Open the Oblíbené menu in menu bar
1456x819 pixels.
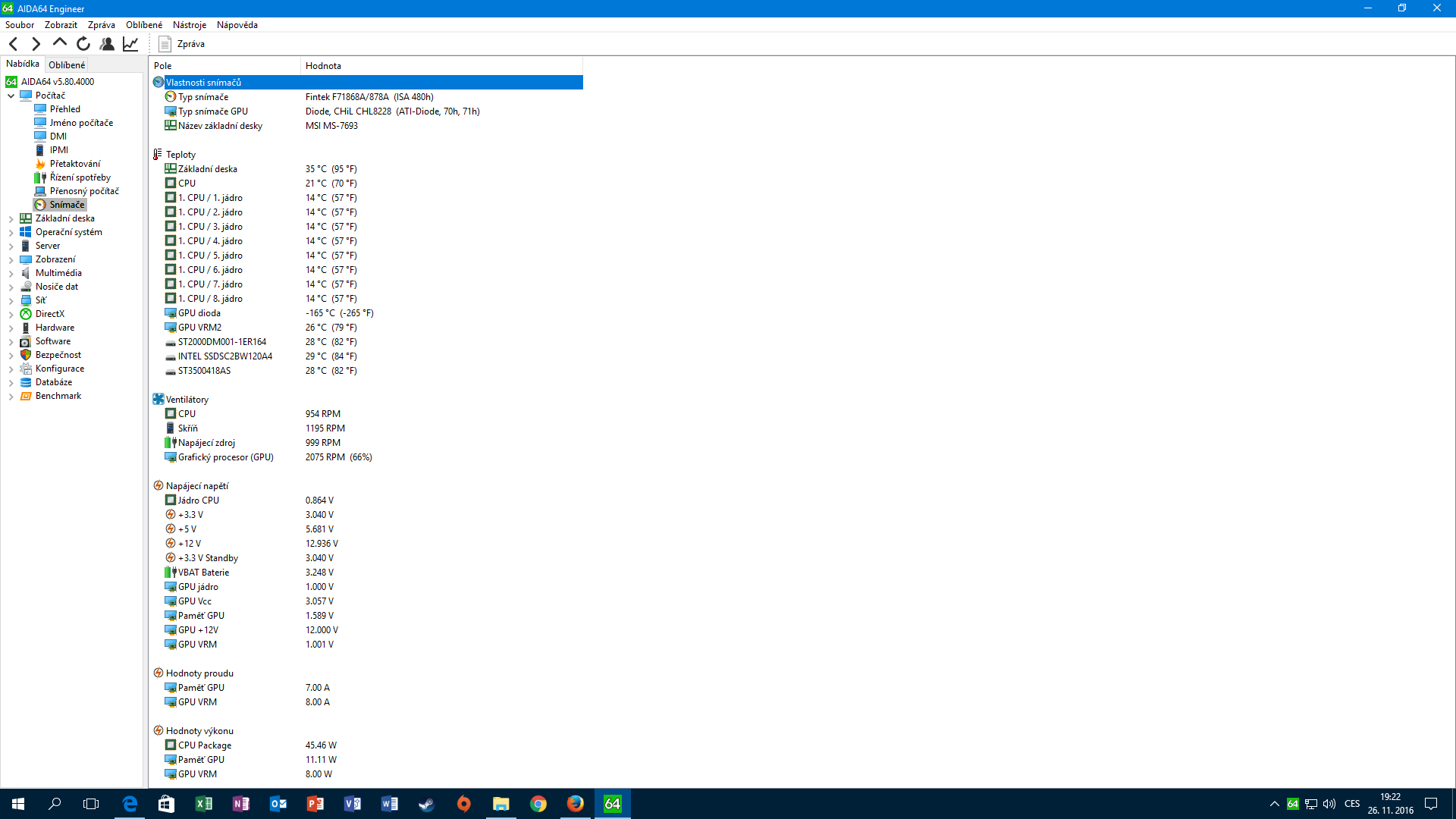(x=143, y=25)
